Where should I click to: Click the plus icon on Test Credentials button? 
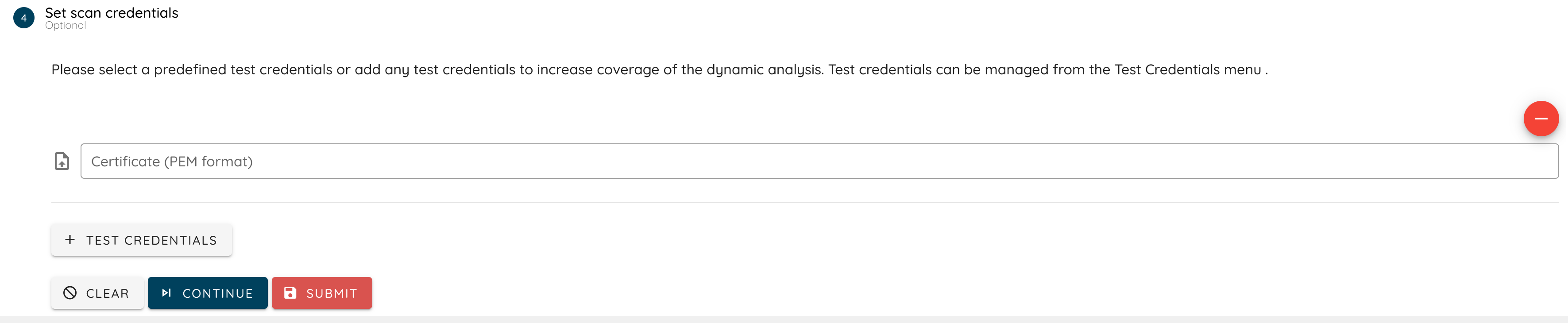click(x=70, y=240)
